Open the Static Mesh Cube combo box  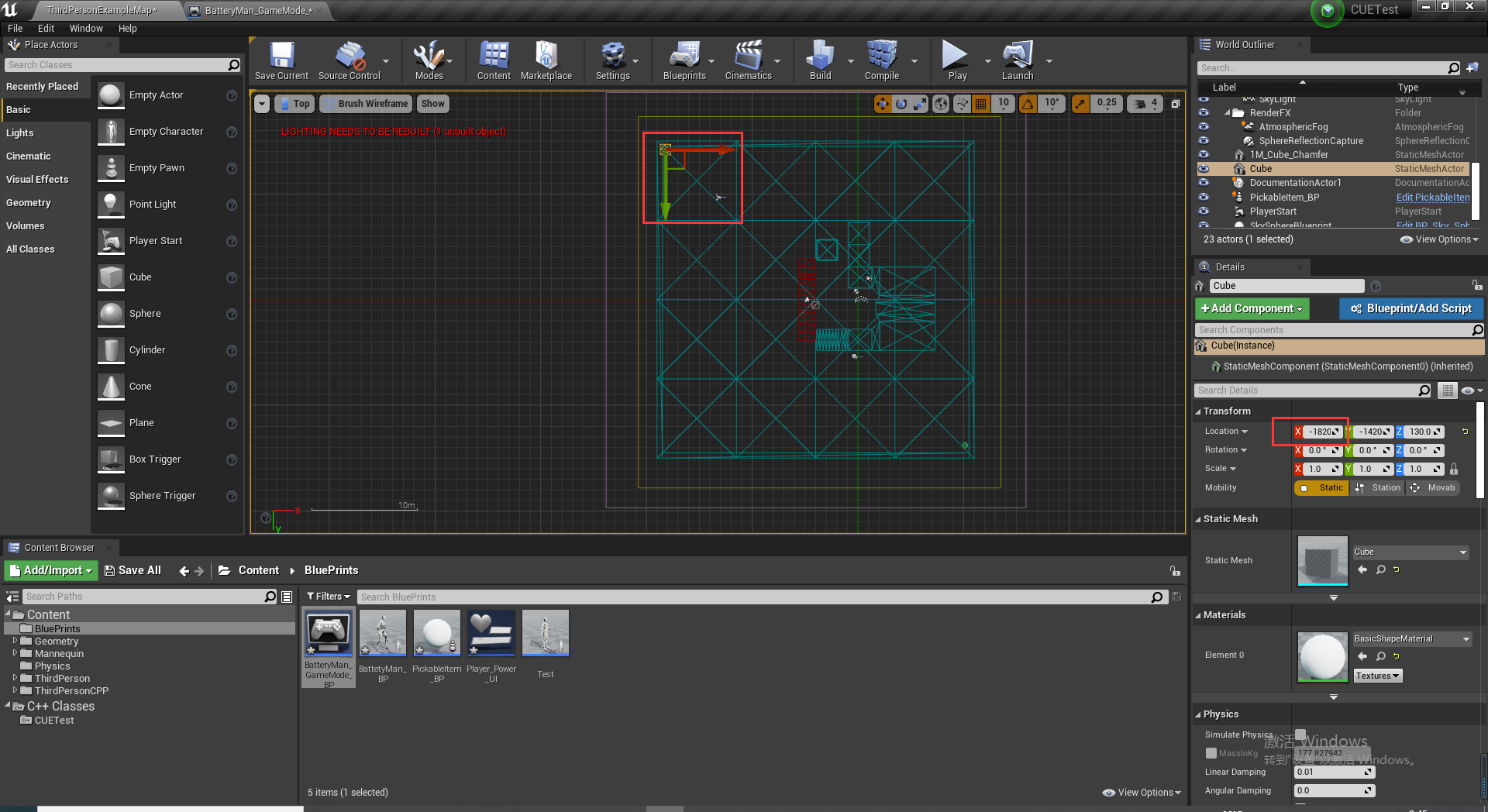point(1410,552)
